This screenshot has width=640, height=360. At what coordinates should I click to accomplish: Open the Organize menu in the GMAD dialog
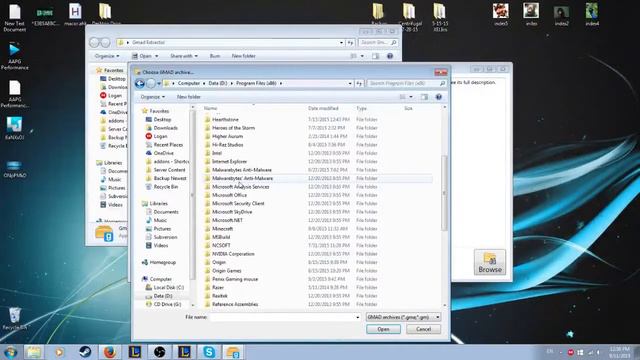(x=153, y=97)
